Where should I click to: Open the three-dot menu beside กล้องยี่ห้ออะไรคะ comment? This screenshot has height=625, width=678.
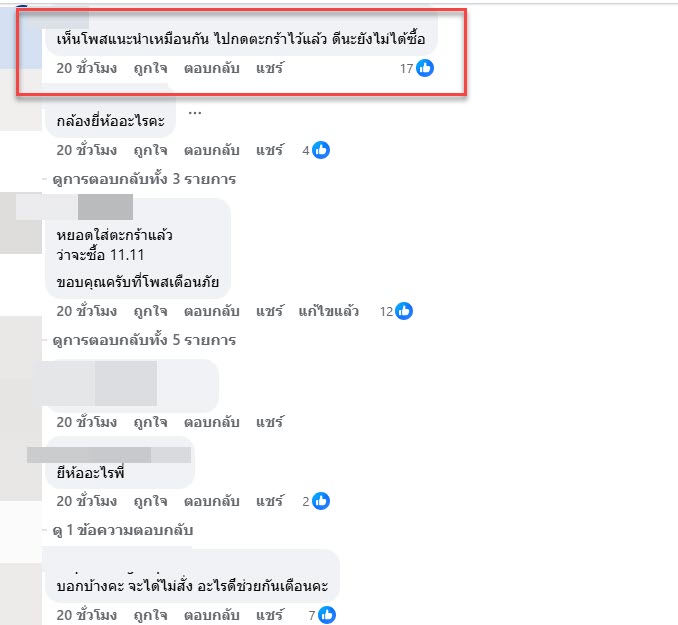pos(195,113)
